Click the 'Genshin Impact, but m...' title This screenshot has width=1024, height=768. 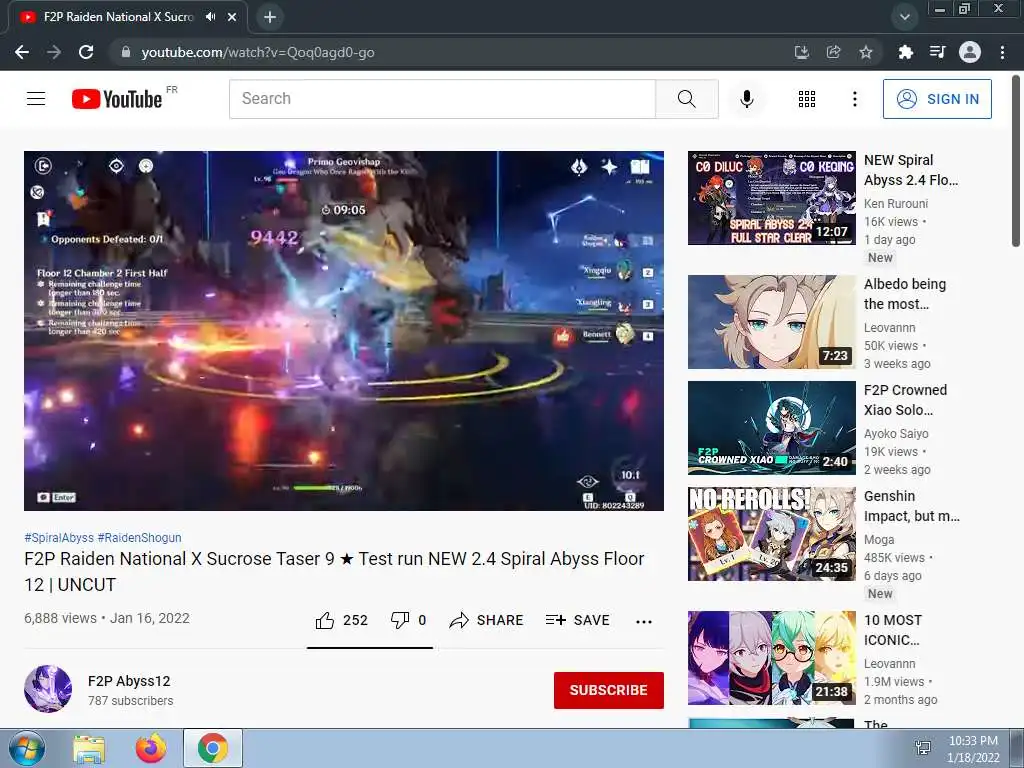(x=912, y=506)
